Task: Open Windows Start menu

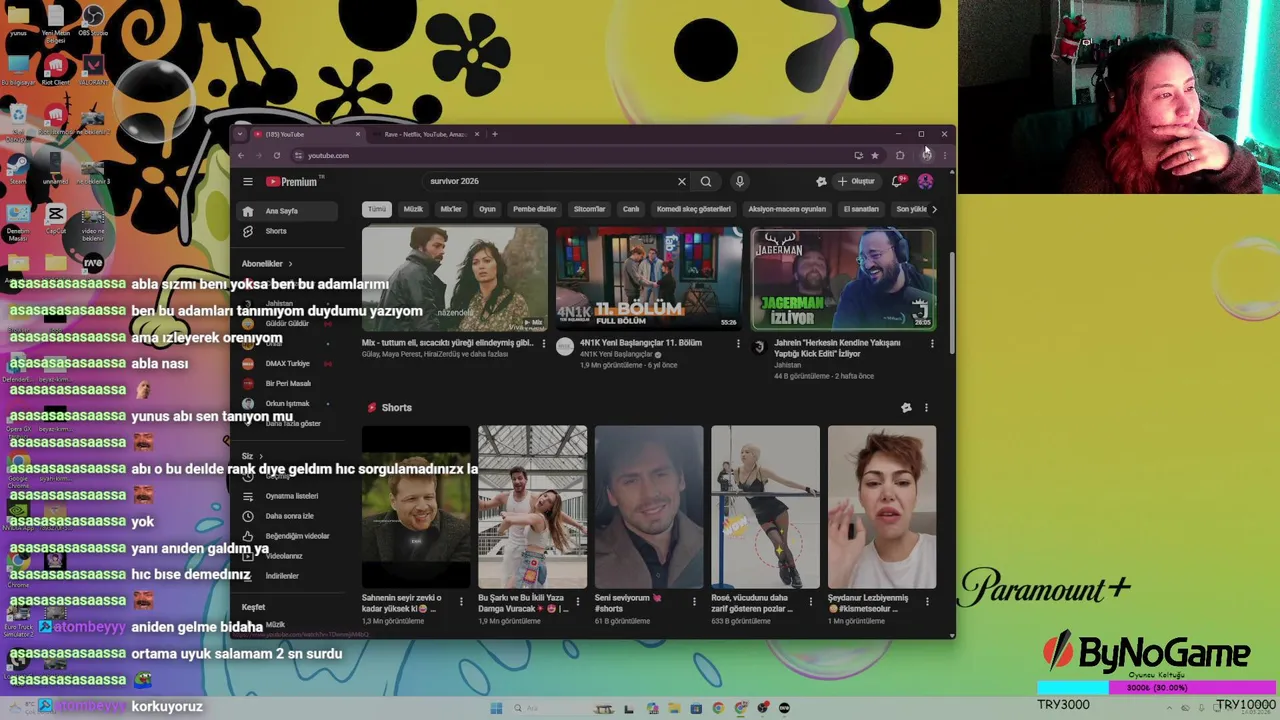Action: point(495,708)
